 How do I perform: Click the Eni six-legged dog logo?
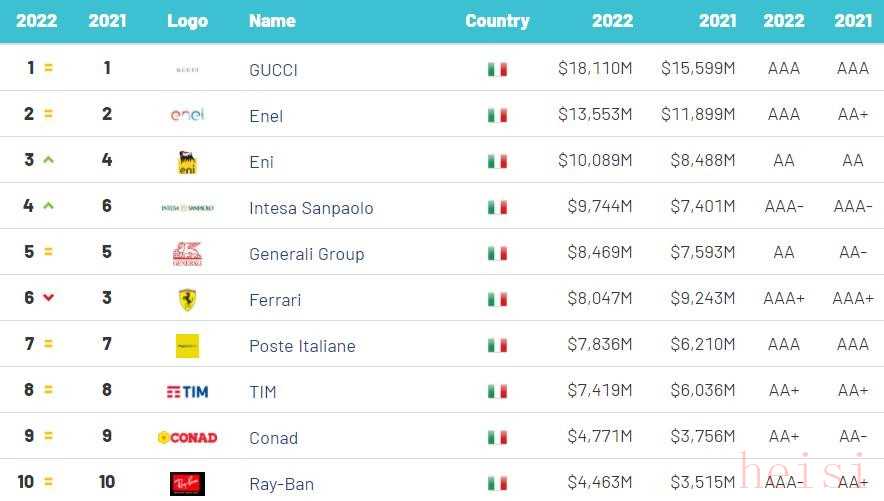[187, 162]
